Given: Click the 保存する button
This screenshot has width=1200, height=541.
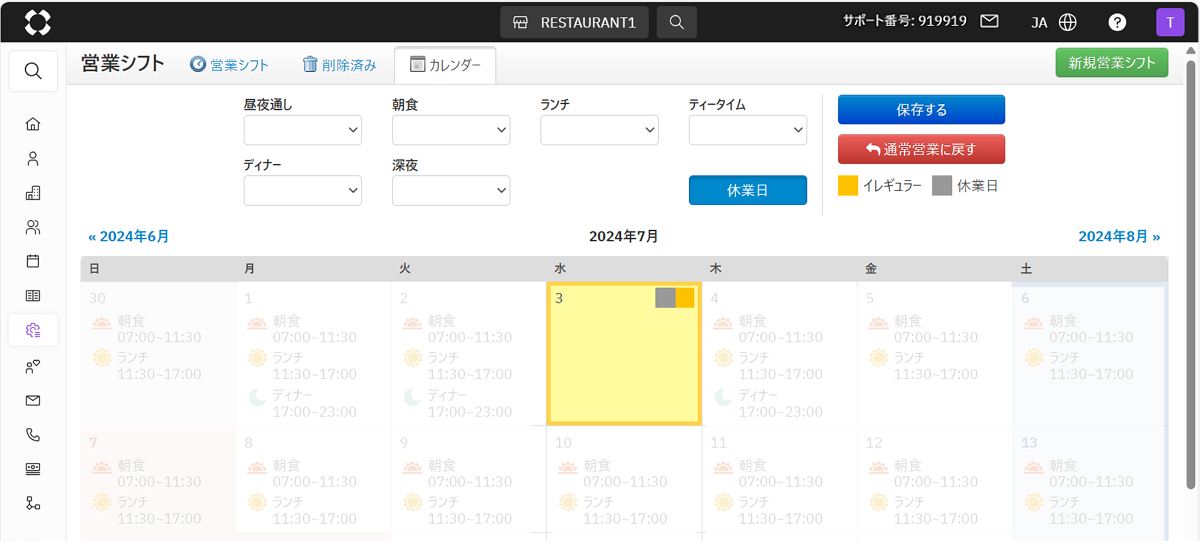Looking at the screenshot, I should click(x=921, y=110).
